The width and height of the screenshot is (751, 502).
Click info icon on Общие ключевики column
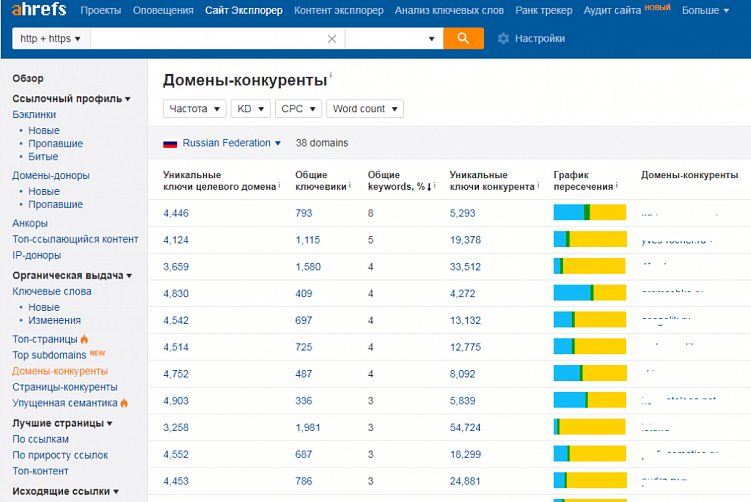pos(350,185)
